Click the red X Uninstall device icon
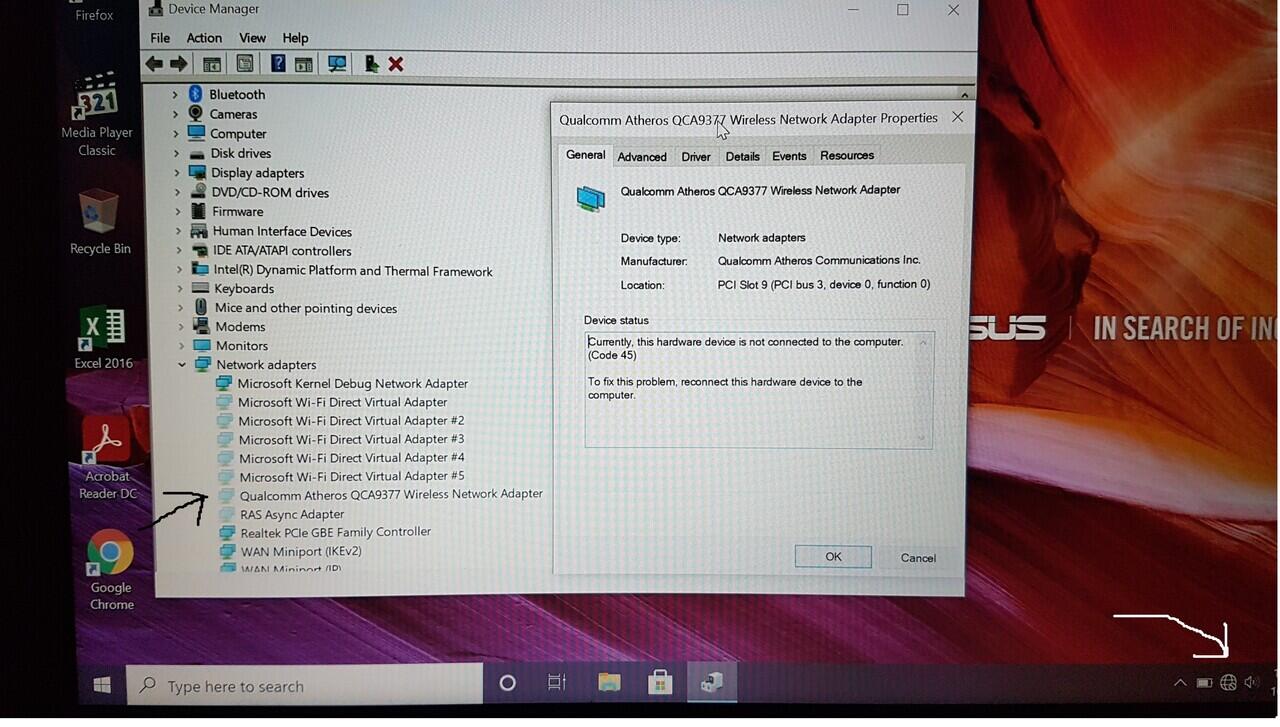The image size is (1280, 727). [396, 64]
